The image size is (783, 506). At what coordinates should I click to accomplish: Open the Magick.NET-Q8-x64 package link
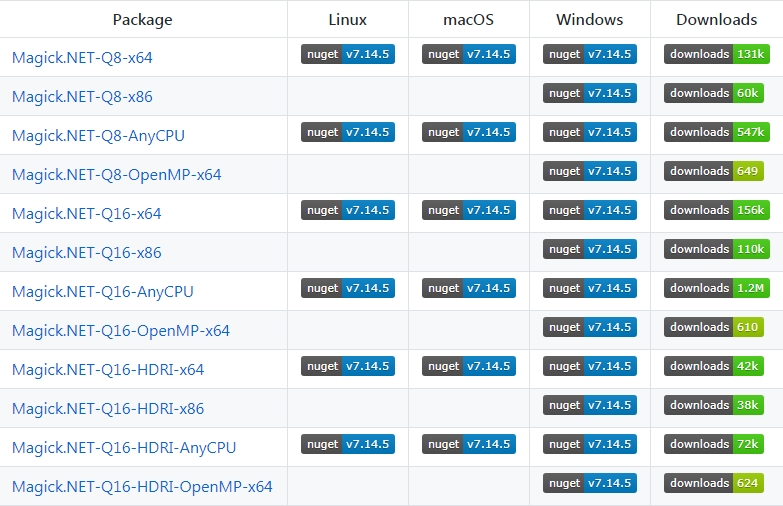[x=82, y=58]
